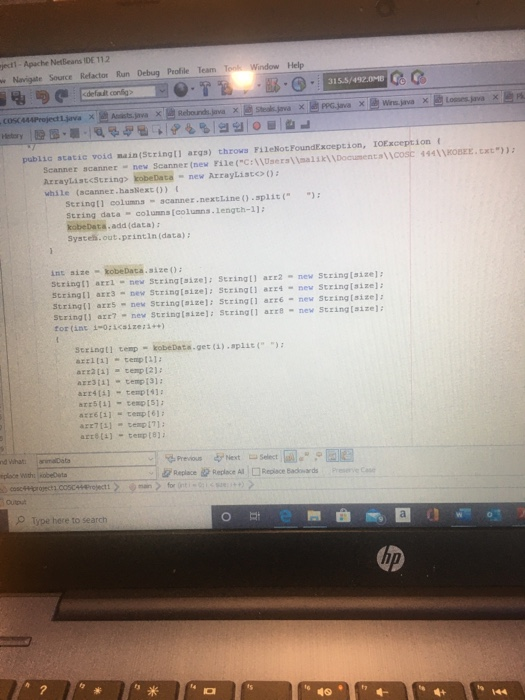This screenshot has height=700, width=525.
Task: Click the Windows search box
Action: coord(109,520)
